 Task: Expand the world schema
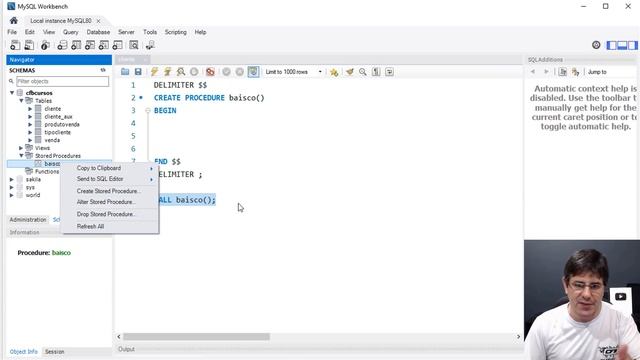pyautogui.click(x=12, y=195)
